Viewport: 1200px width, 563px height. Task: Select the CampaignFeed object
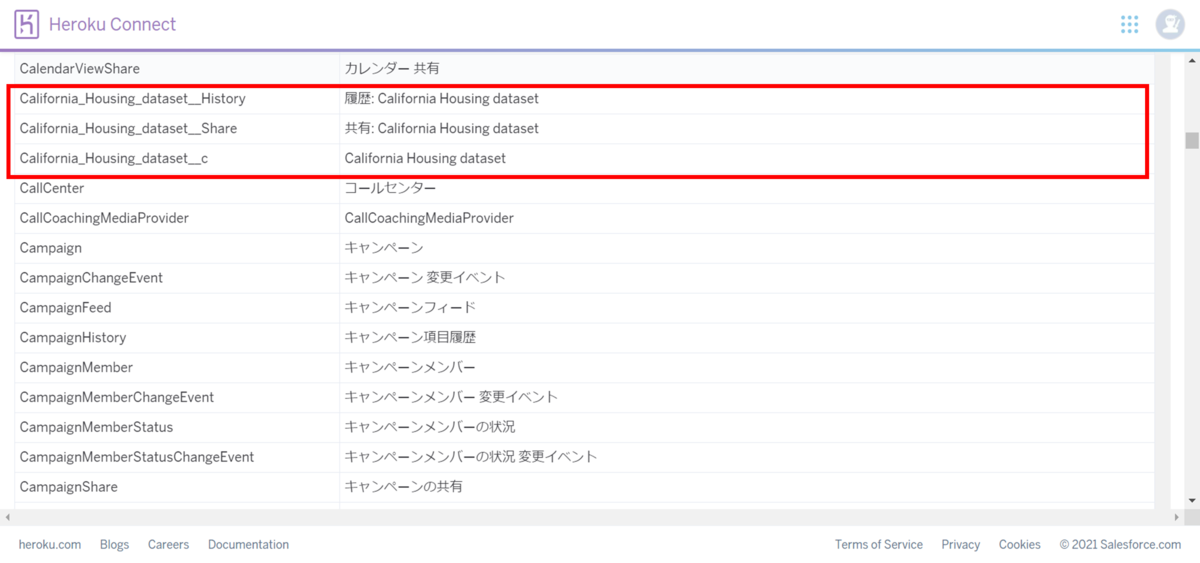pyautogui.click(x=65, y=308)
